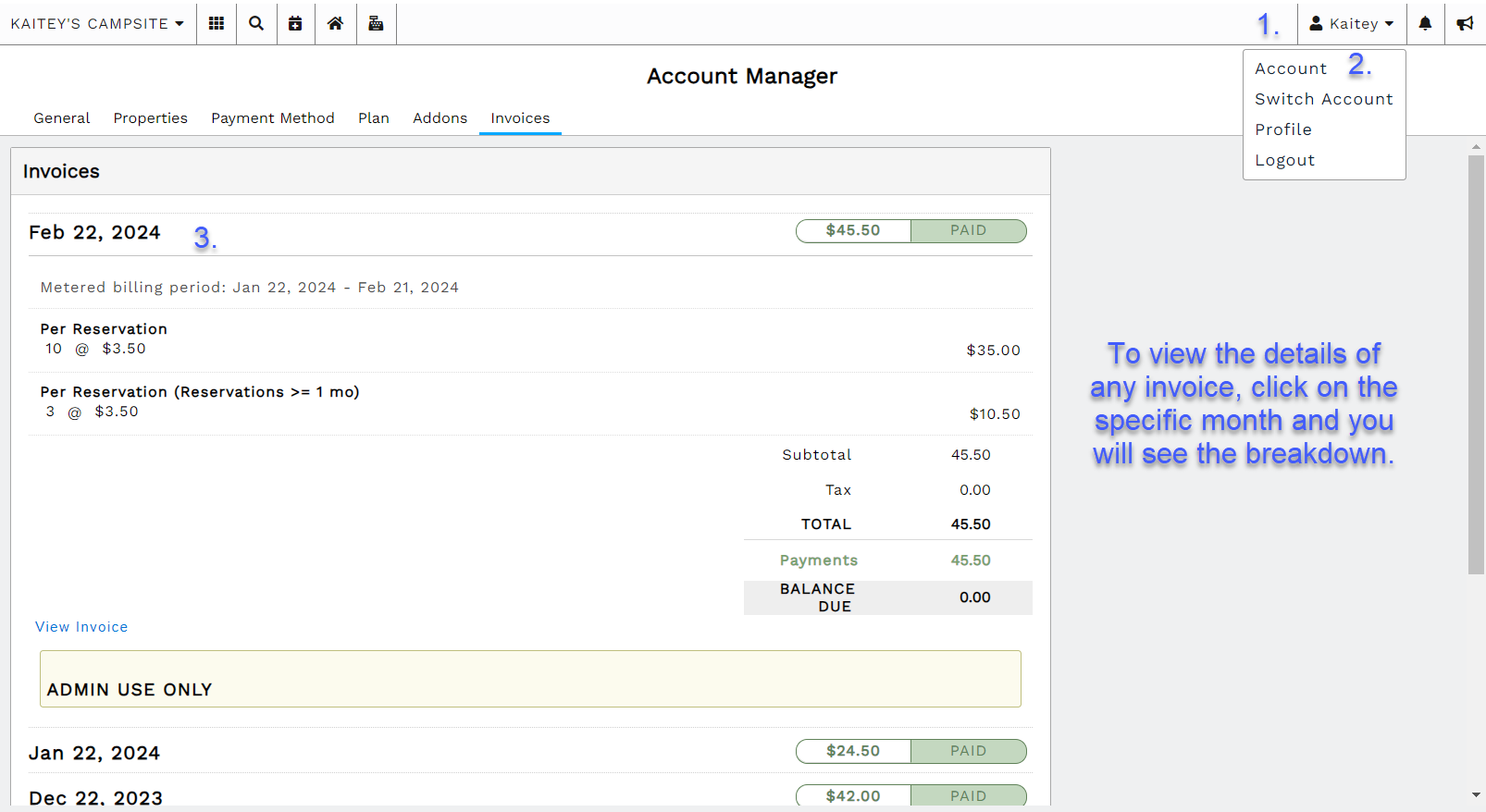The height and width of the screenshot is (812, 1486).
Task: Switch to the Properties tab
Action: 151,118
